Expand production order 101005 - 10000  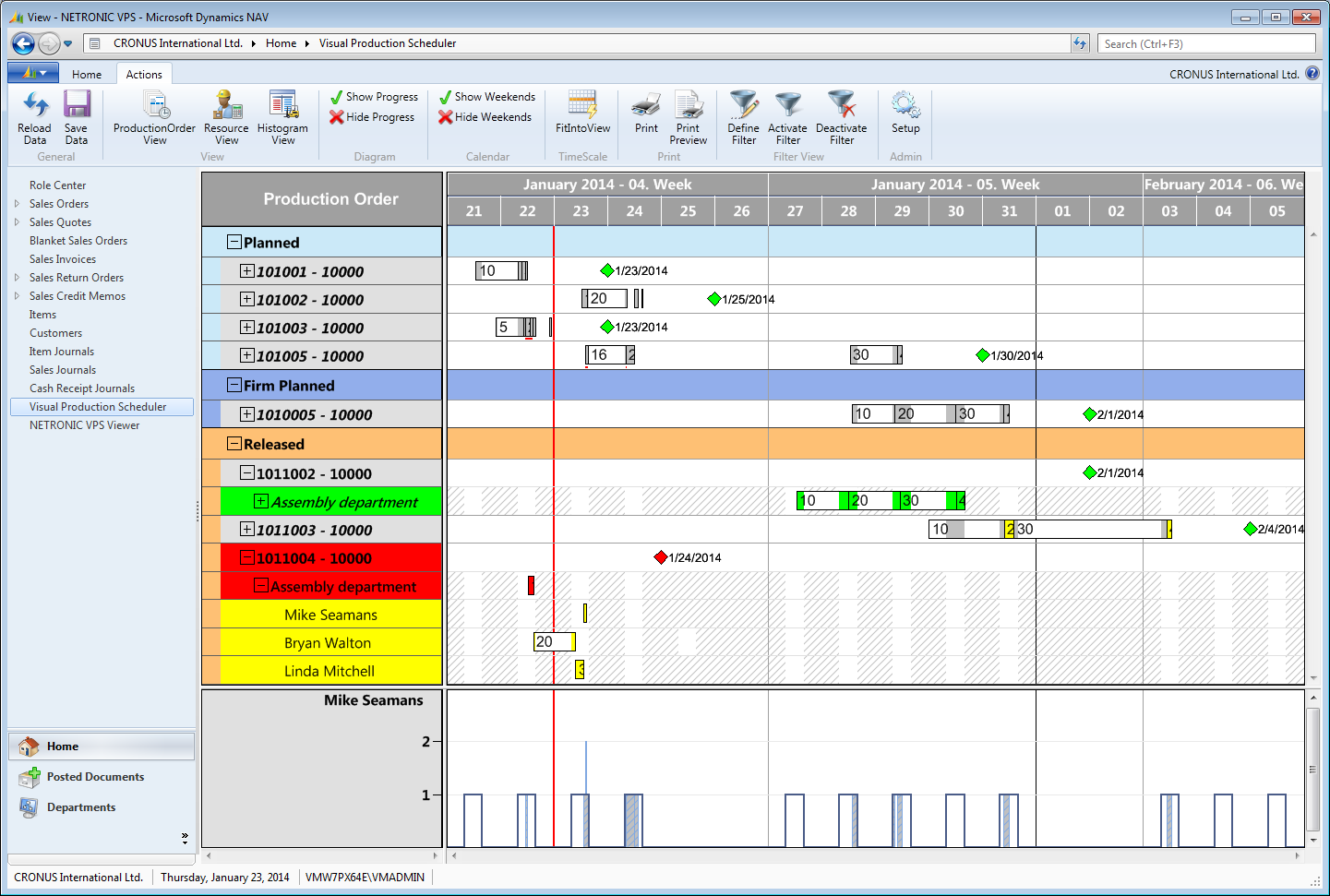246,355
